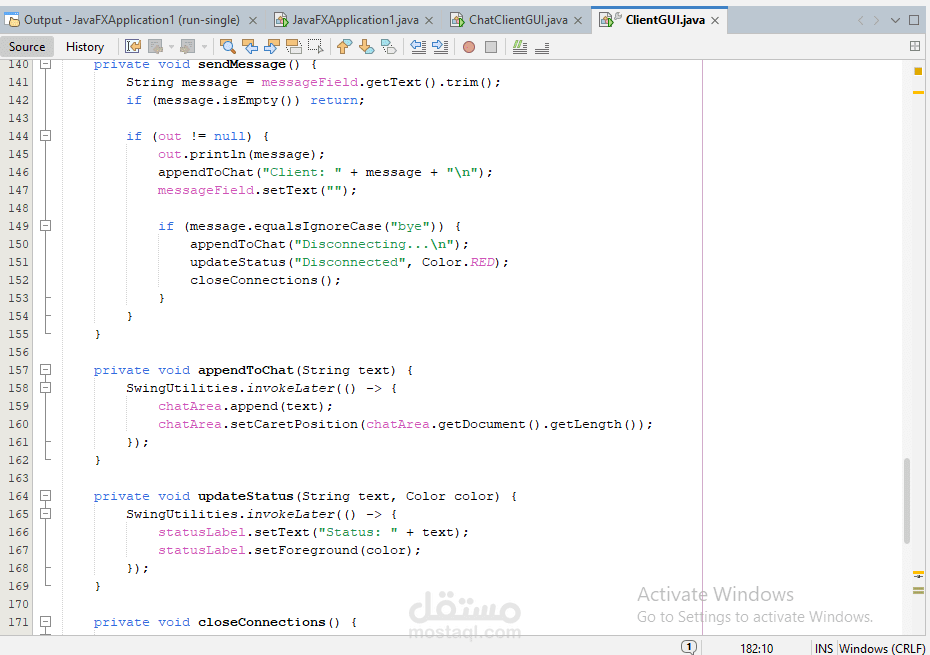This screenshot has height=655, width=930.
Task: Click Color.RED on line 151
Action: pos(458,262)
